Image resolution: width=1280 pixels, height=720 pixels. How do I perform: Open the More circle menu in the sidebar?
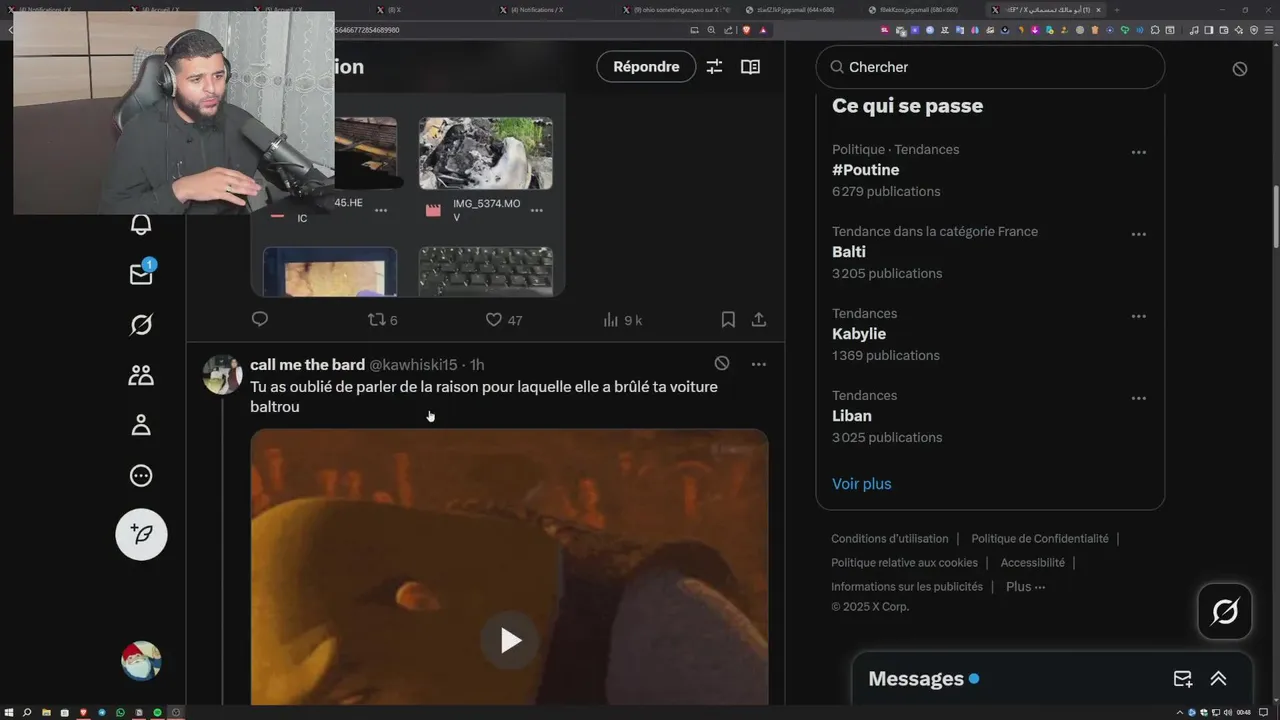tap(141, 476)
